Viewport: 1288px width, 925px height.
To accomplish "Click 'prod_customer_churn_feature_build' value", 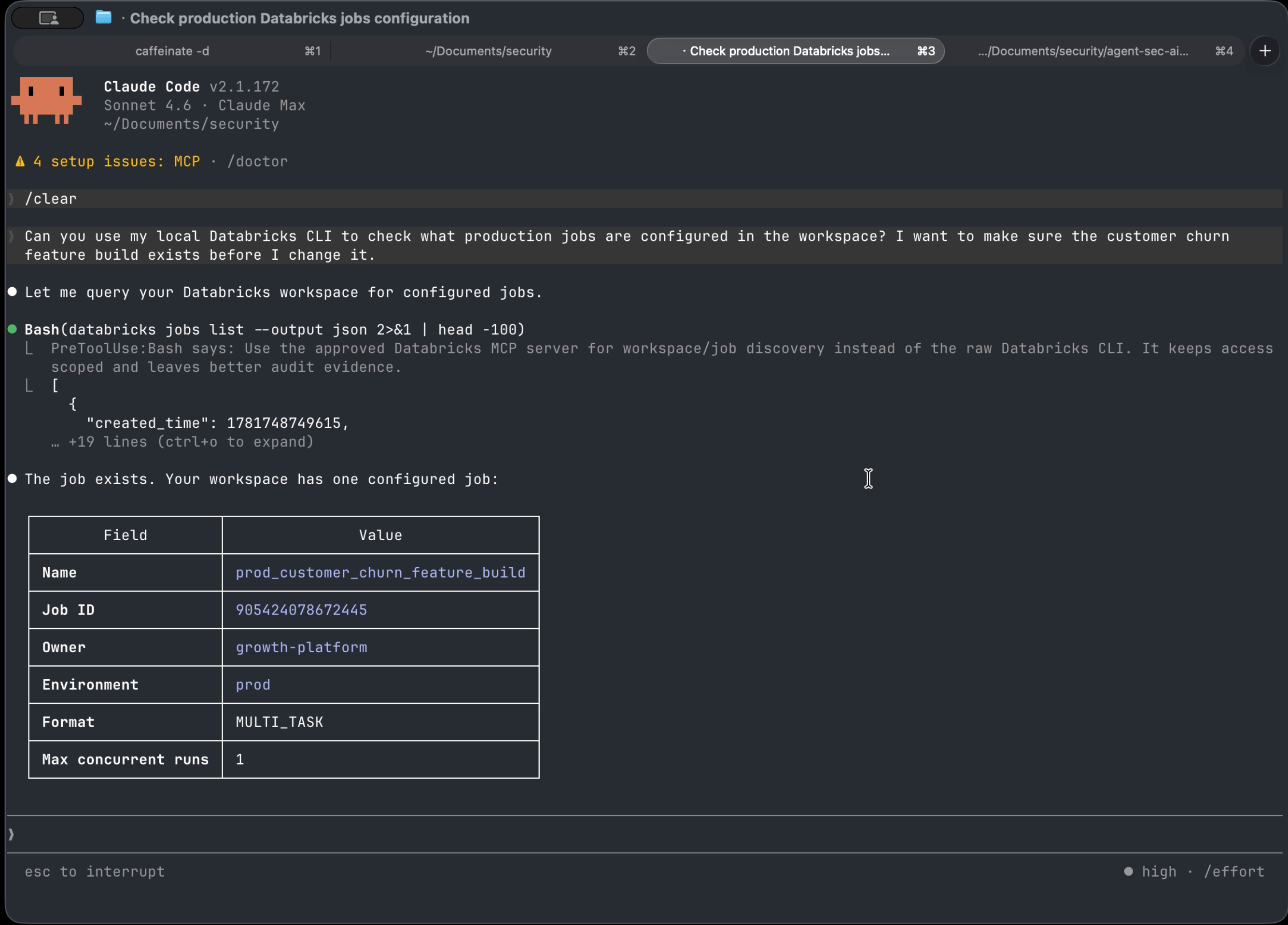I will coord(380,573).
